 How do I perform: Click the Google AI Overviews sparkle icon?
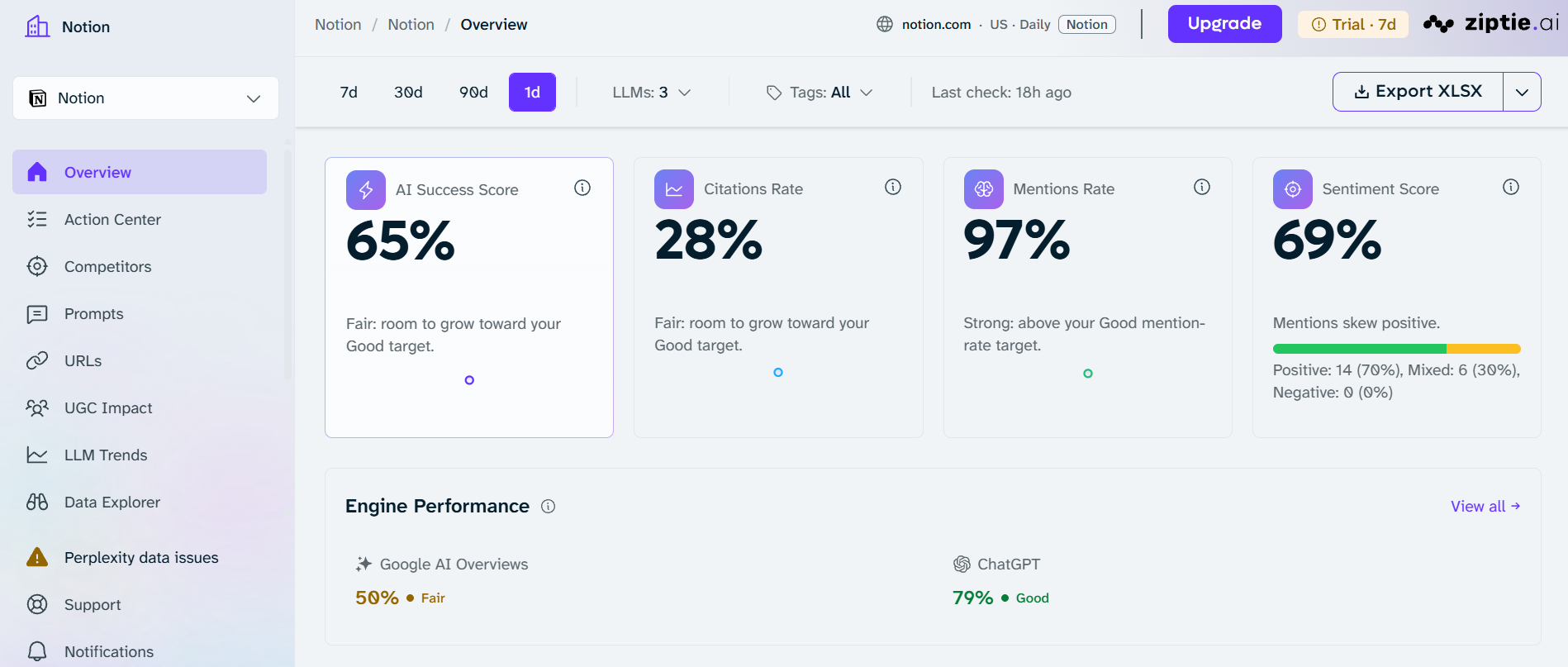click(363, 564)
